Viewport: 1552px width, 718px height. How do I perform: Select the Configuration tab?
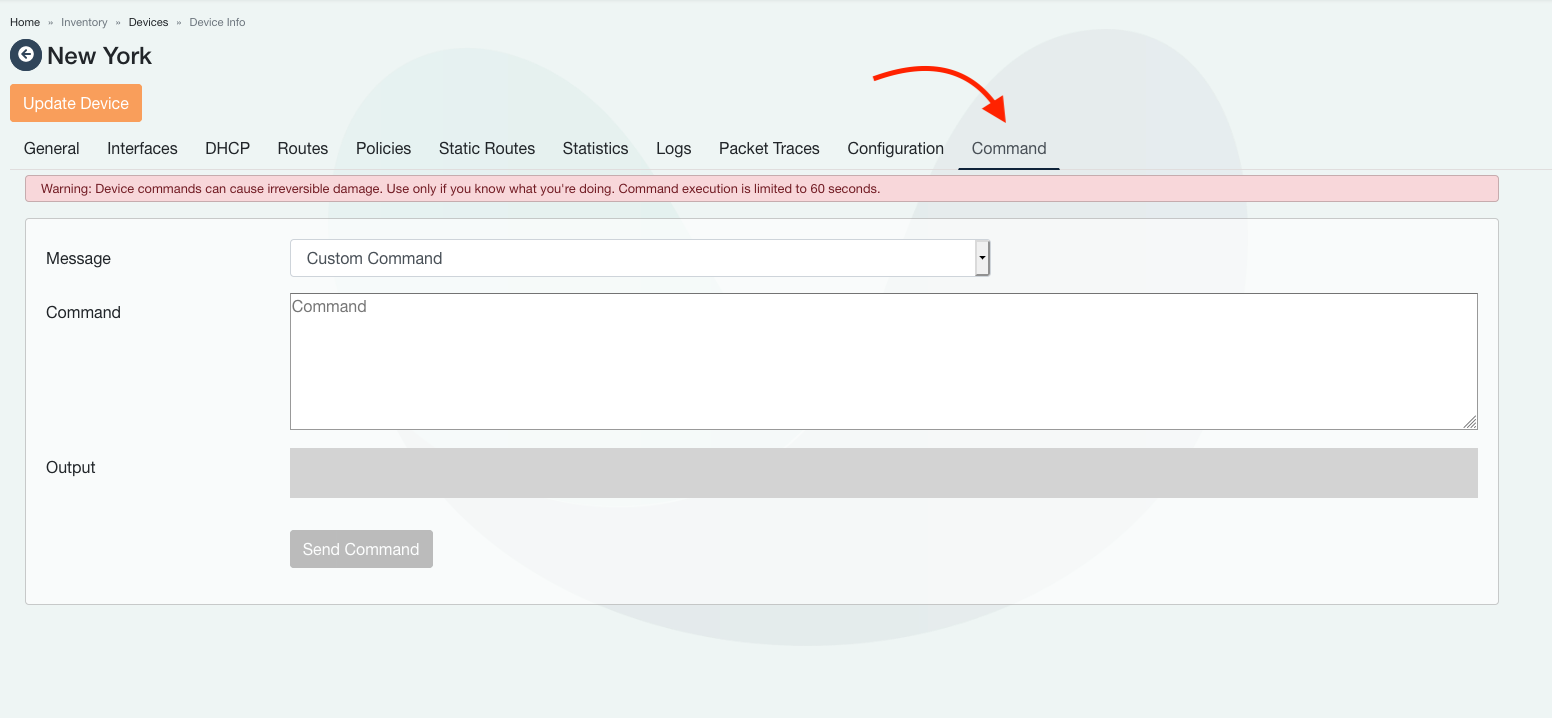coord(895,148)
